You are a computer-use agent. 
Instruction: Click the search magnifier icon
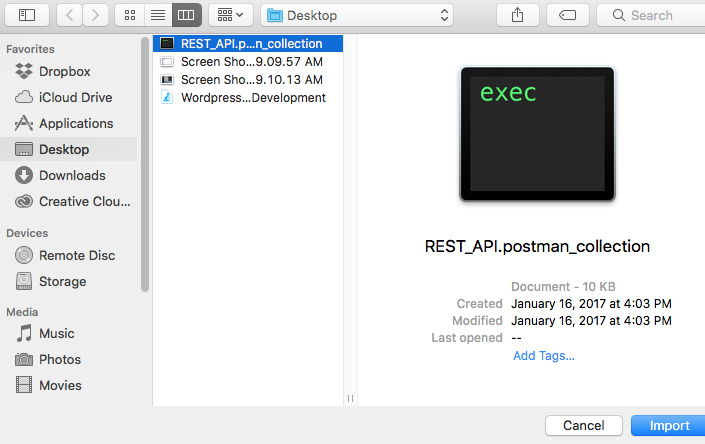(x=619, y=15)
